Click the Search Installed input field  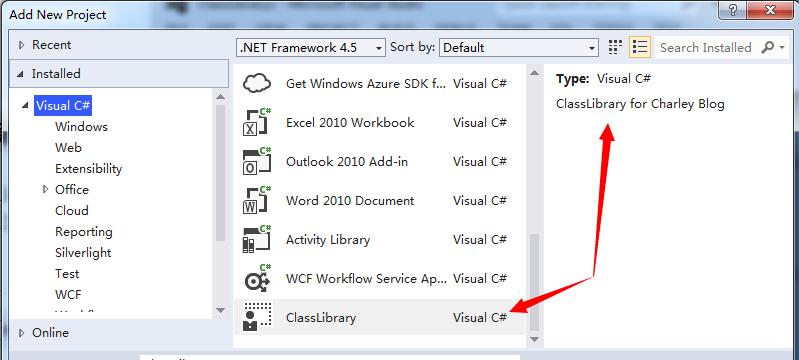point(706,47)
